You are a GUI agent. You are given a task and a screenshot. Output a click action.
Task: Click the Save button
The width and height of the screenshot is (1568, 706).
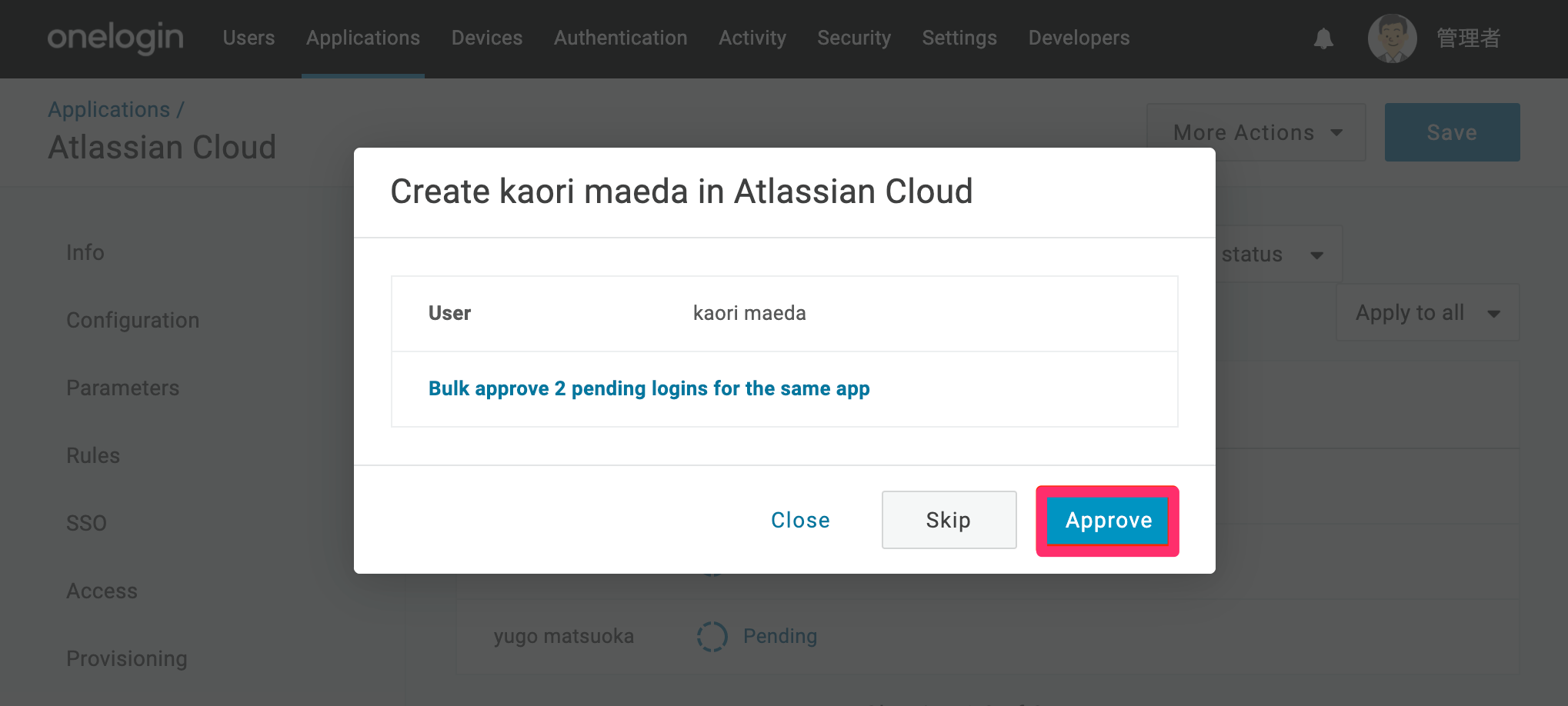1452,132
